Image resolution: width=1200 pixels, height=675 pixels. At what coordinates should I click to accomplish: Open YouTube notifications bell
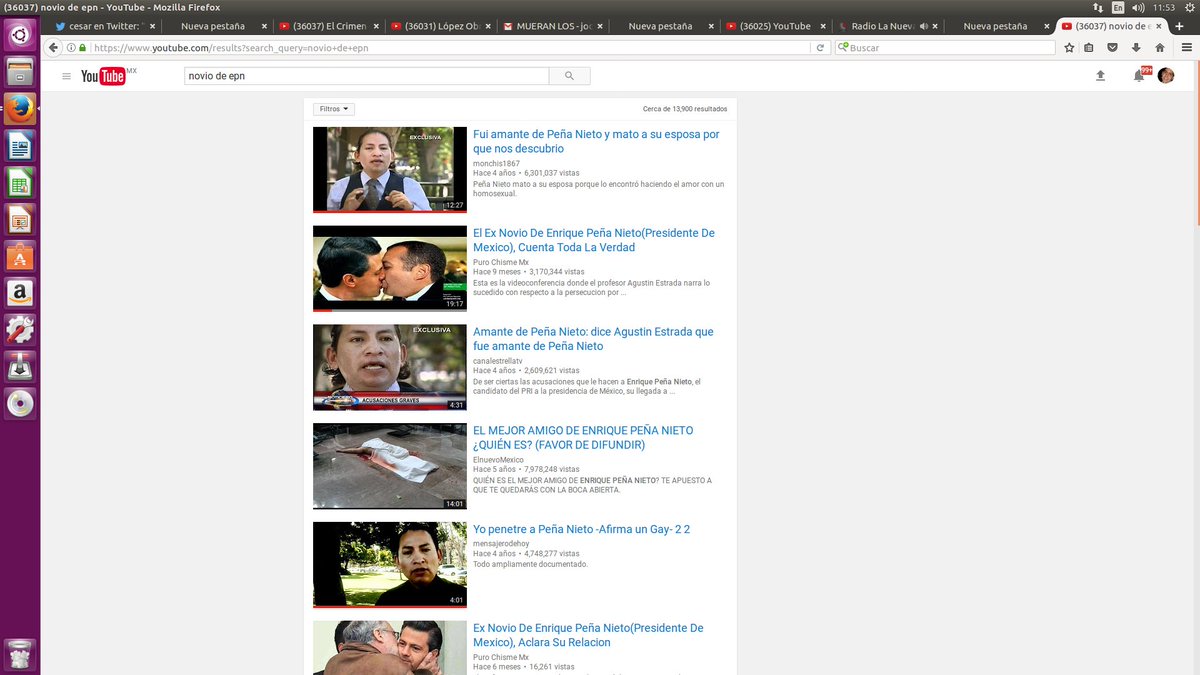[1139, 75]
